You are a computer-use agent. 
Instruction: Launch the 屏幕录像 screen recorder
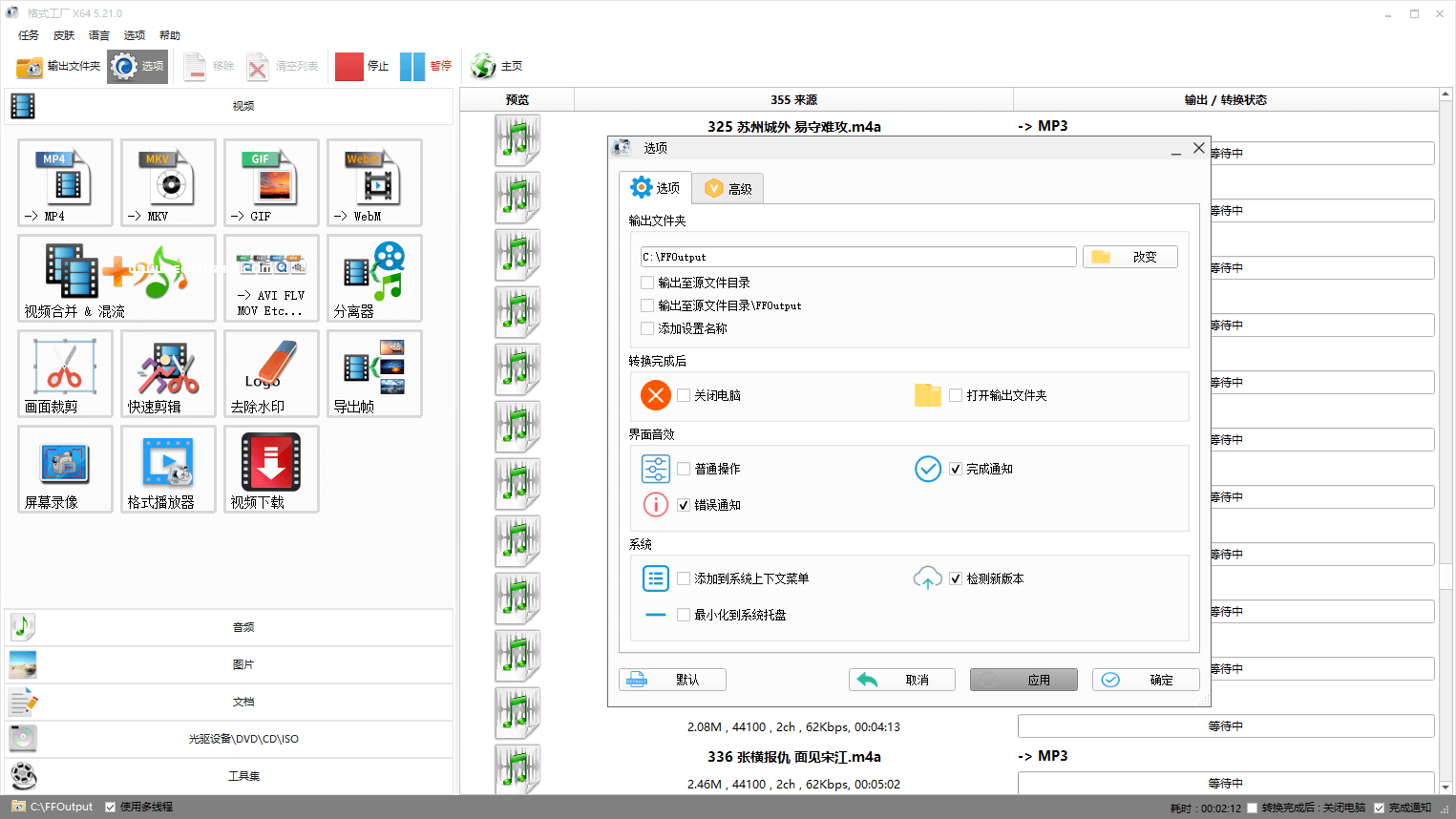(x=65, y=470)
